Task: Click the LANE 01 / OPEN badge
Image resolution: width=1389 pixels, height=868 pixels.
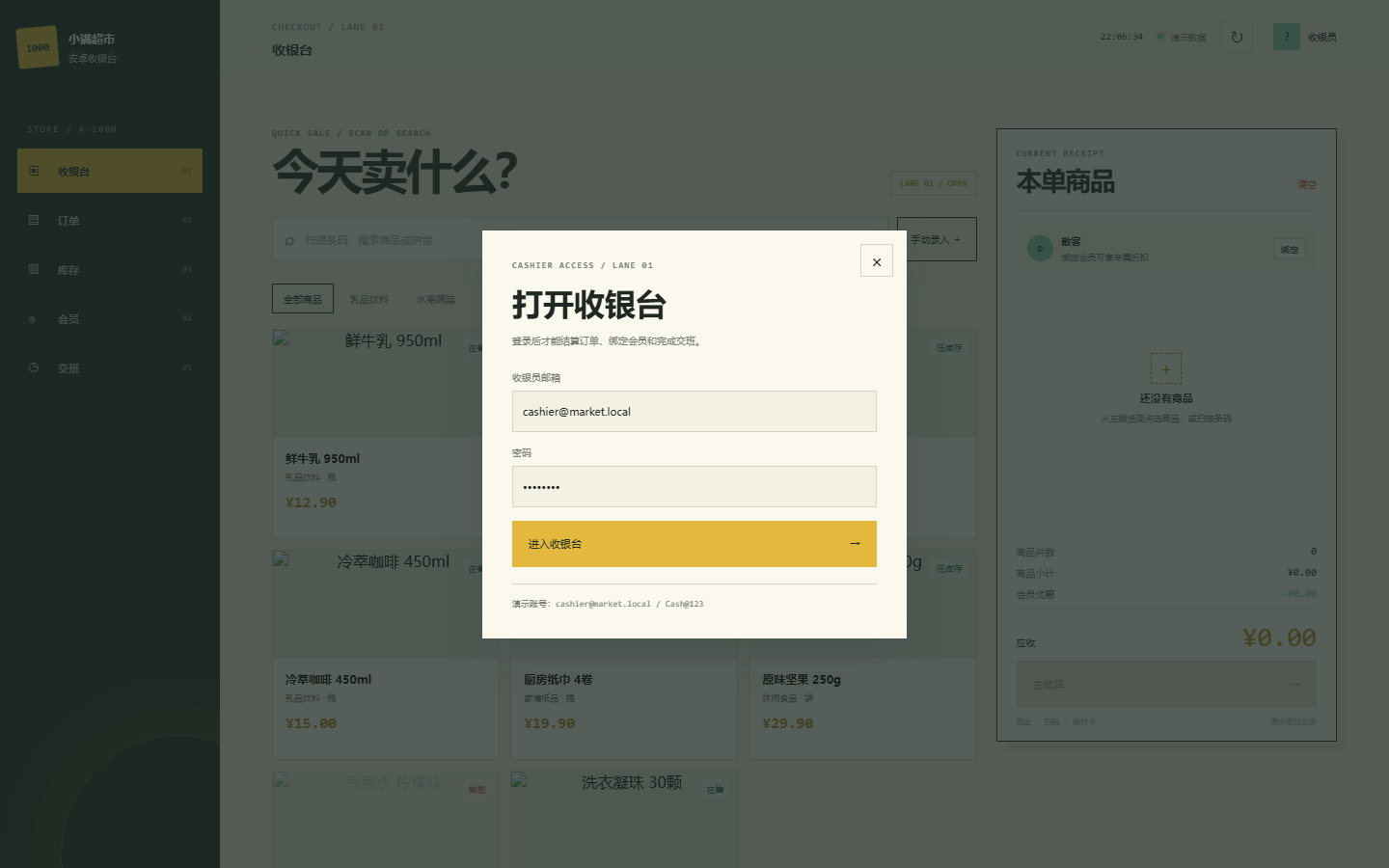Action: coord(934,183)
